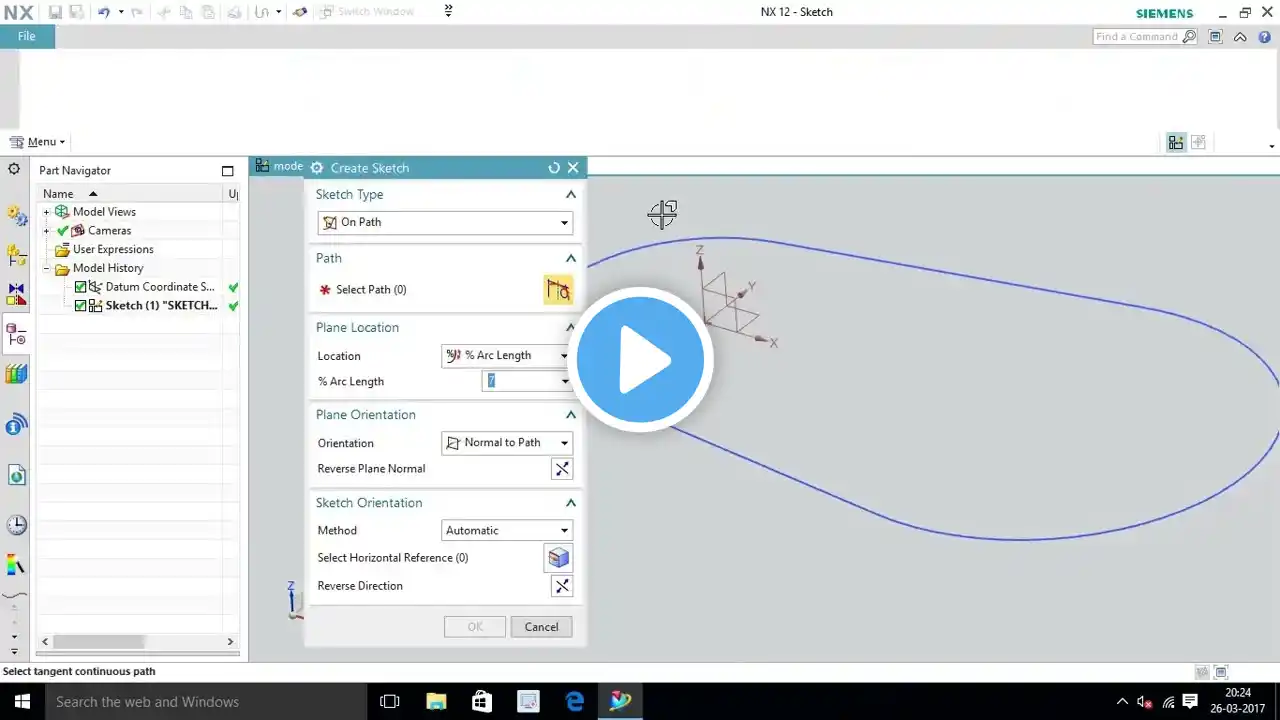
Task: Toggle the Sketch (1) checkbox
Action: (81, 306)
